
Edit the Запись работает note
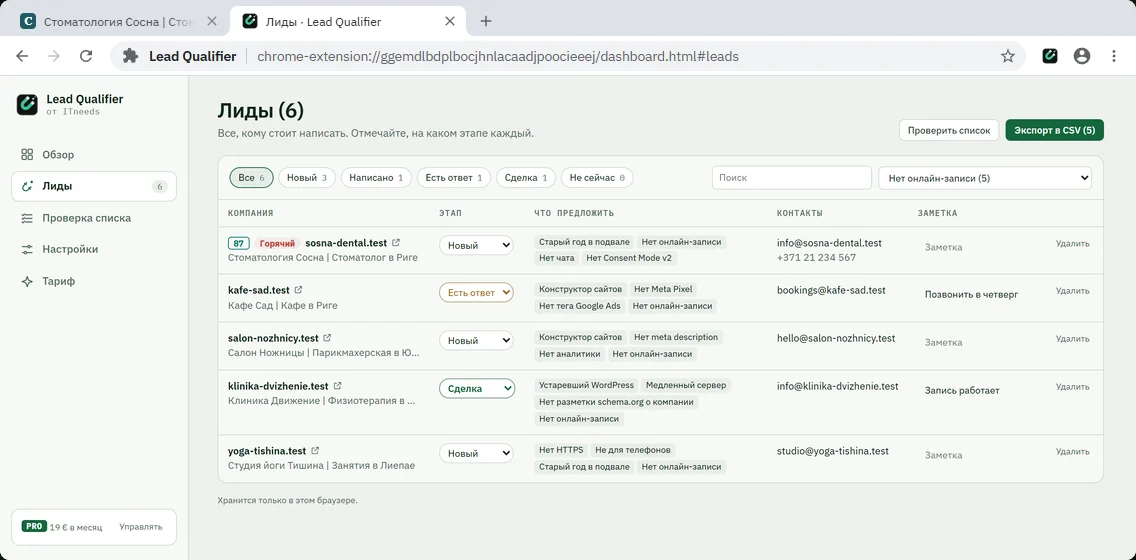(980, 390)
